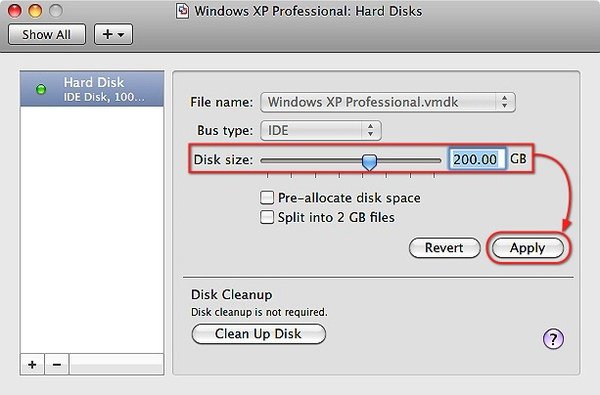
Task: Click the minus button below device list
Action: (x=57, y=364)
